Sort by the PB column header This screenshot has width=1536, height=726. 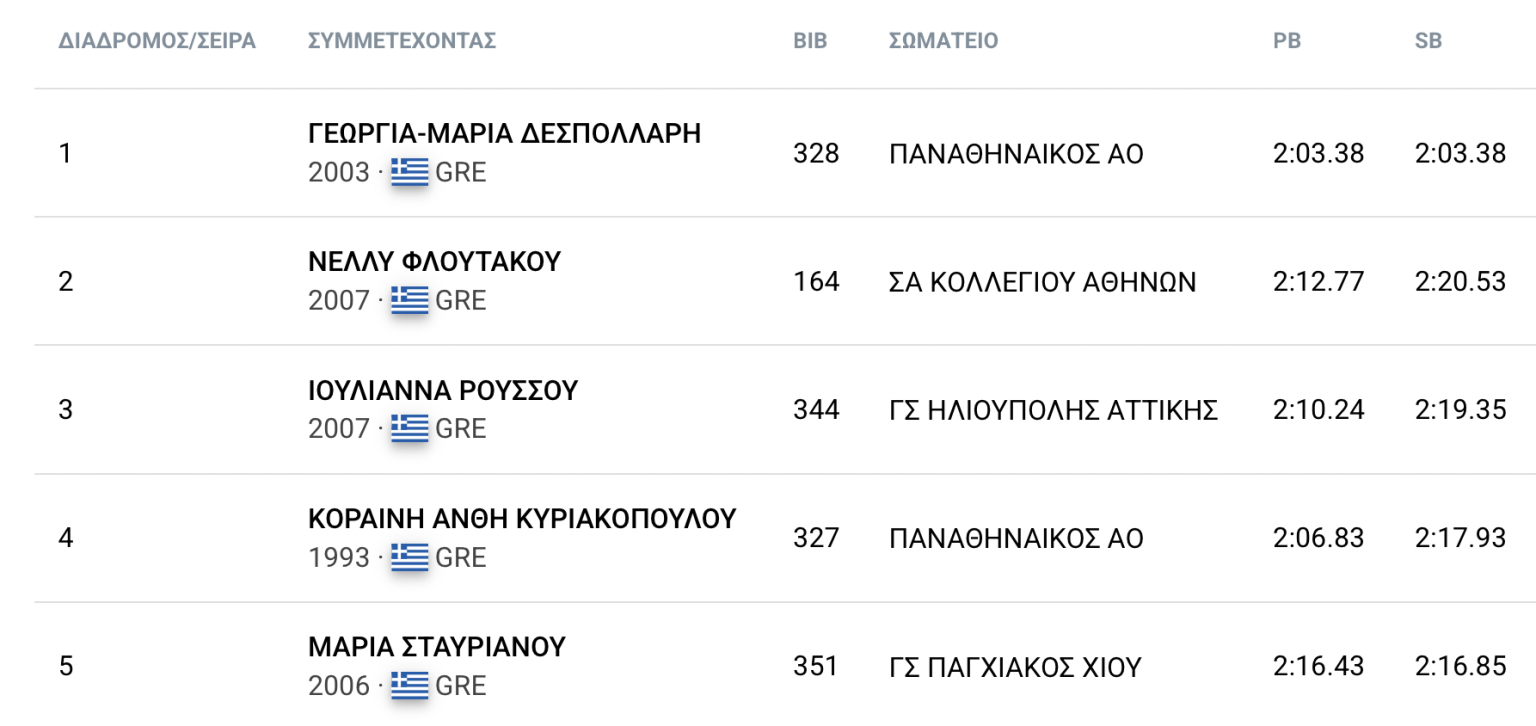click(x=1287, y=41)
